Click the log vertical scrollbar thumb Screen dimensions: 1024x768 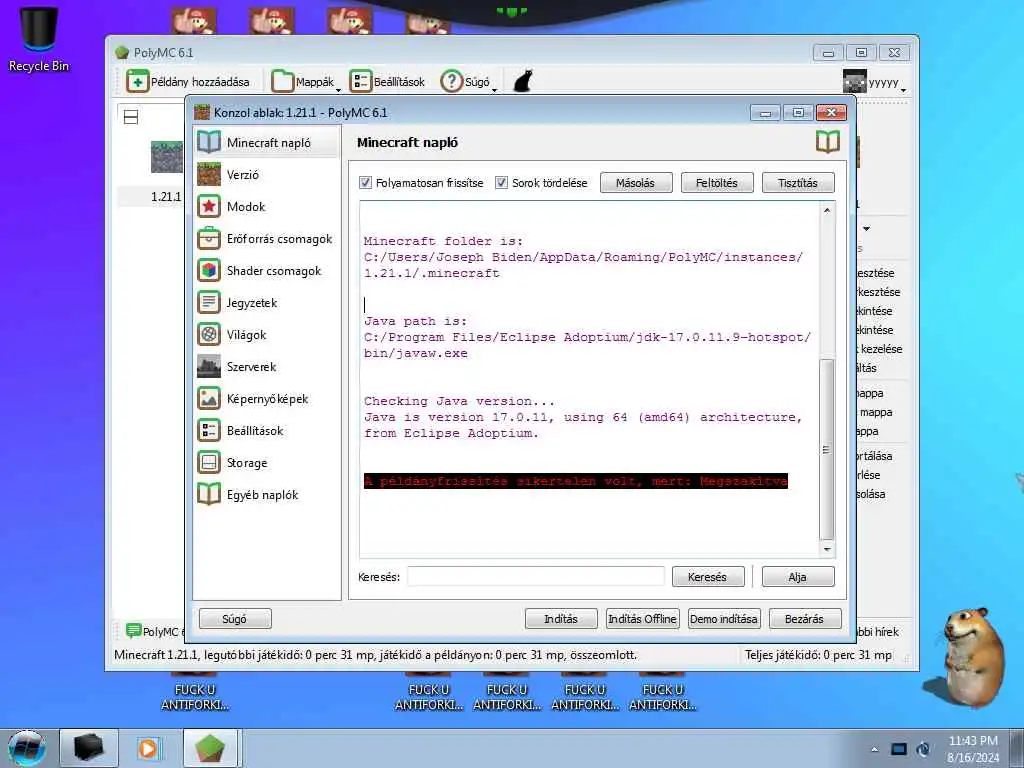827,450
